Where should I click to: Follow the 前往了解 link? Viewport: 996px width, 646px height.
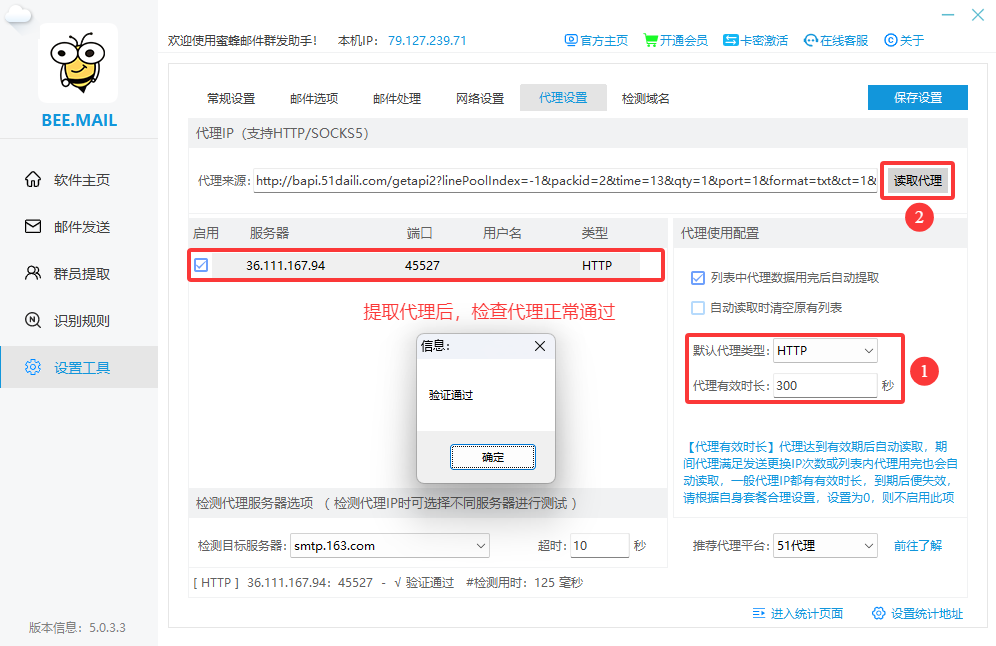918,546
